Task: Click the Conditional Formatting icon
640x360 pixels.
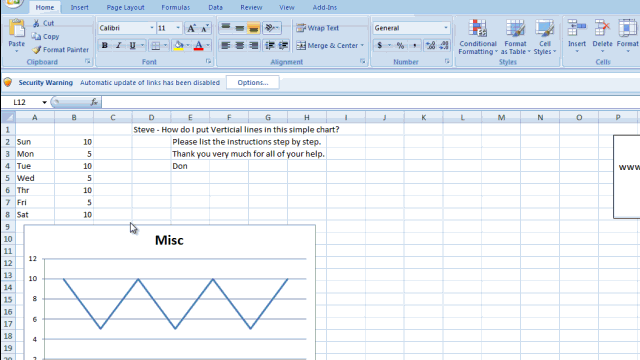Action: 477,29
